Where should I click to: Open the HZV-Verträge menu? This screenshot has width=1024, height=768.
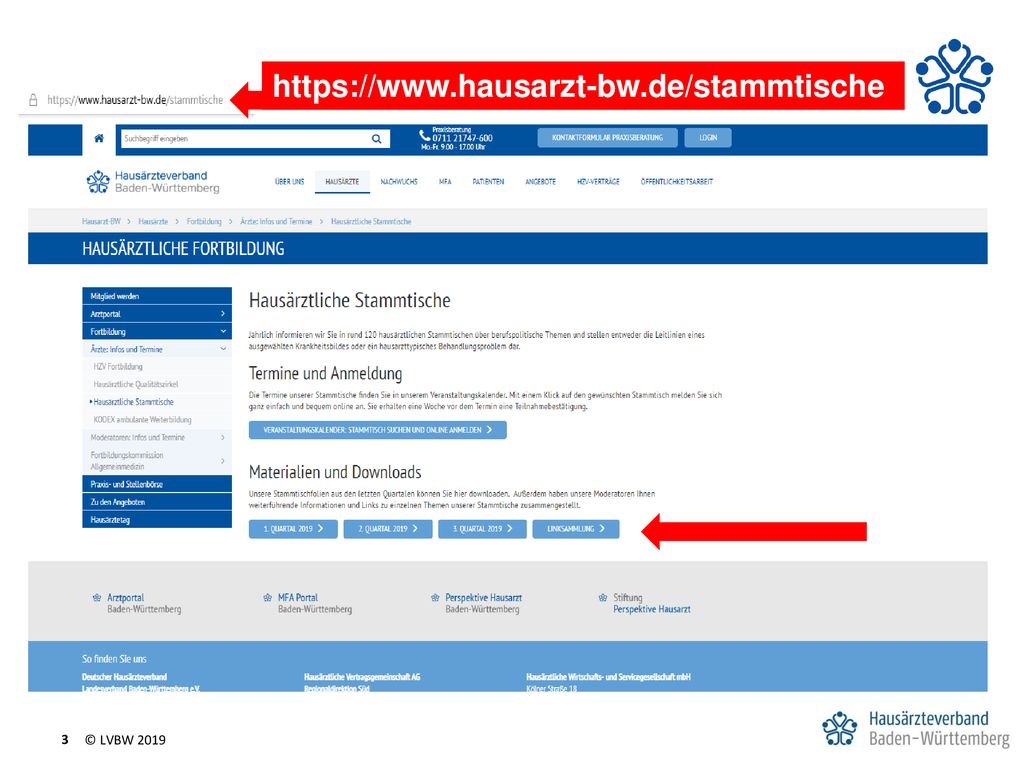(598, 182)
